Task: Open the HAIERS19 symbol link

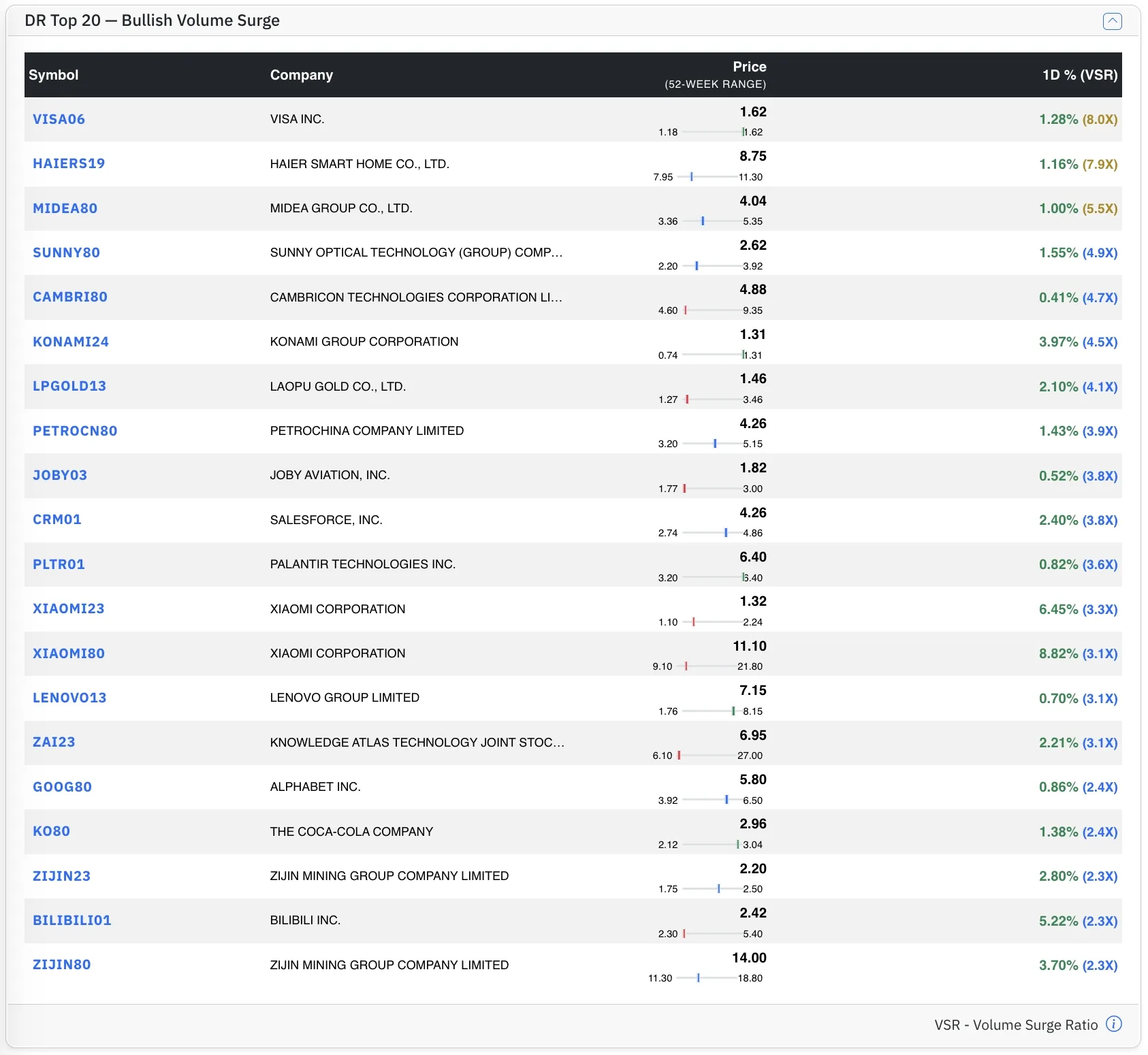Action: pos(69,163)
